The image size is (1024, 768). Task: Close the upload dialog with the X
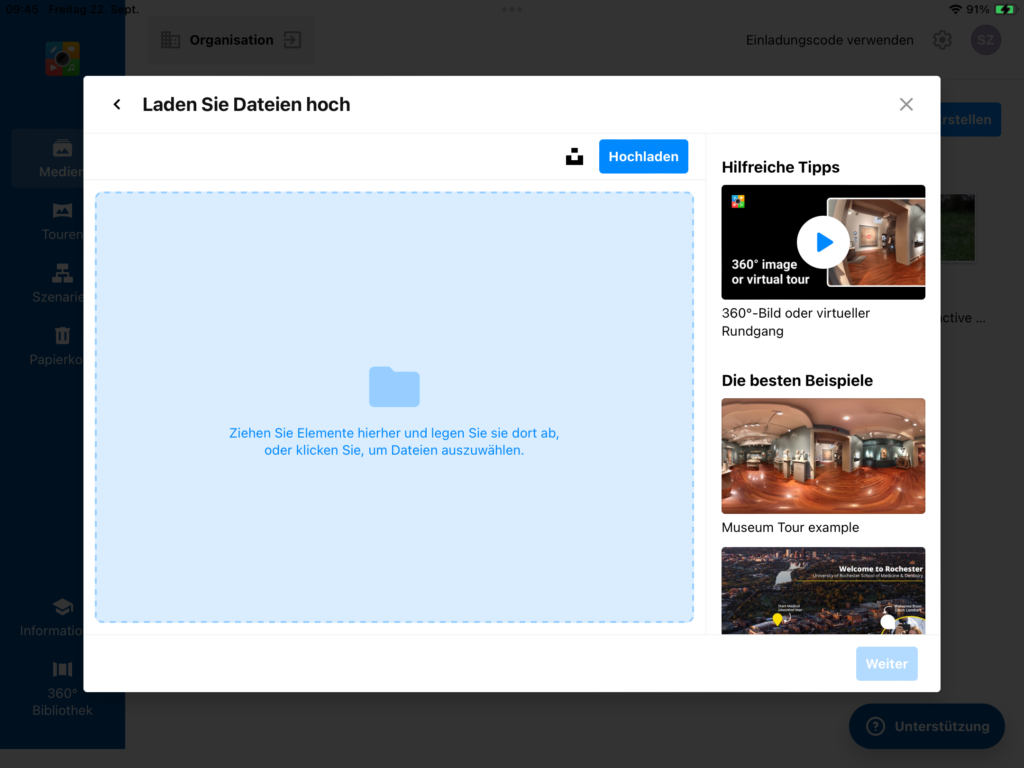click(906, 105)
